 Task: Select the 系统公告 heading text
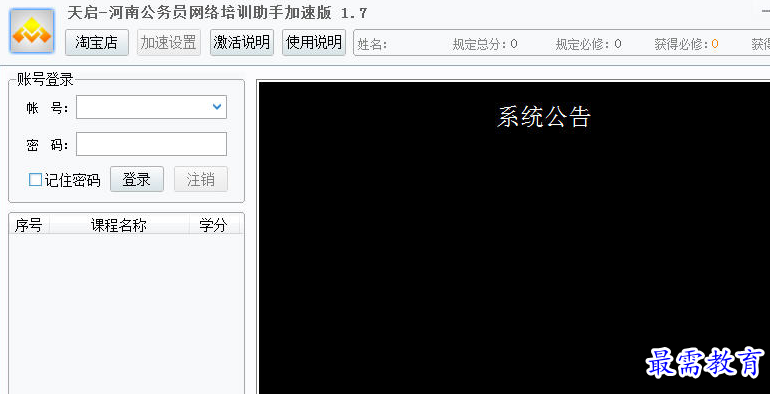pyautogui.click(x=544, y=117)
